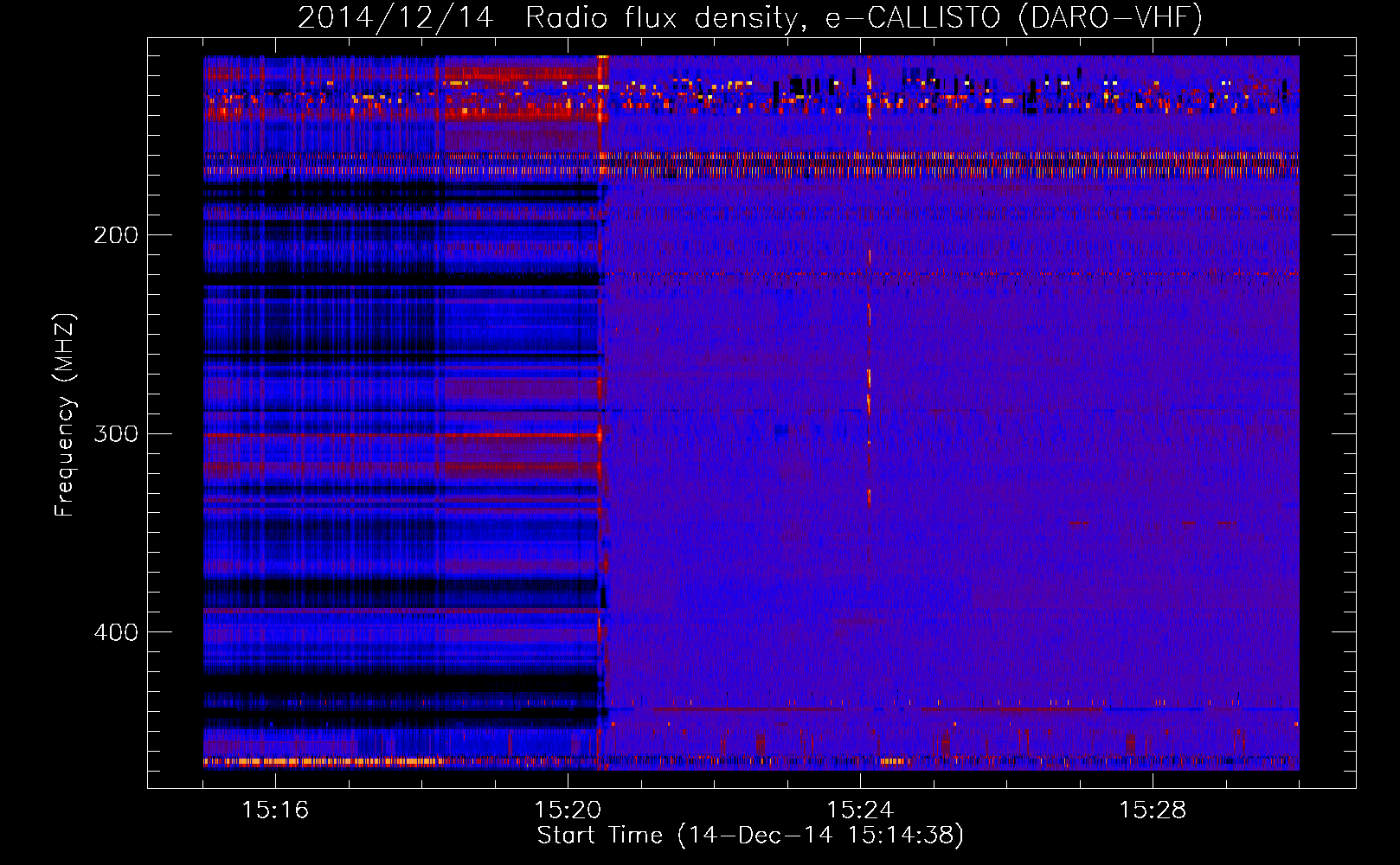The image size is (1400, 865).
Task: Click the bright yellow strip at spectrogram's bottom-left
Action: [320, 762]
